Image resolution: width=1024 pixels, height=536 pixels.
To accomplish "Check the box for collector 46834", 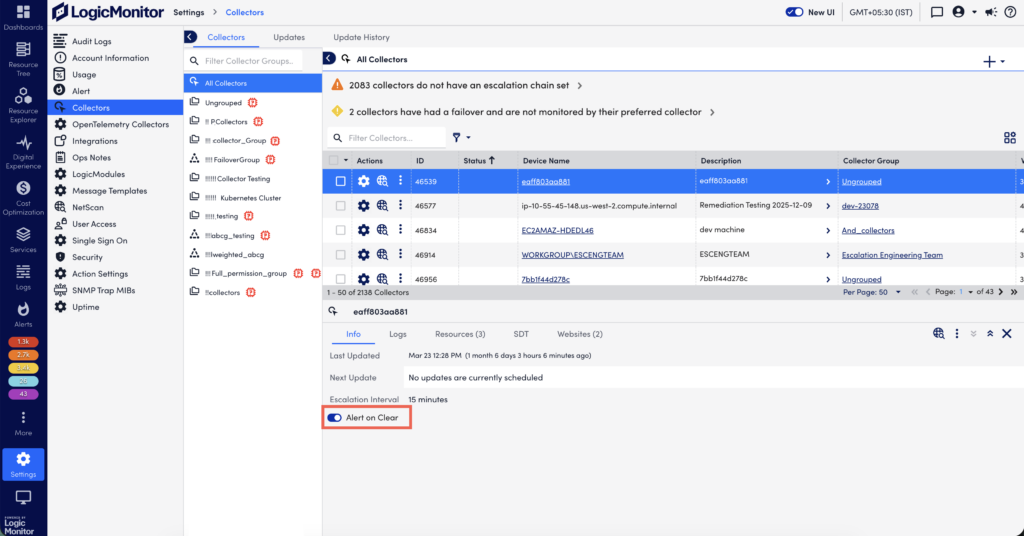I will [x=340, y=230].
